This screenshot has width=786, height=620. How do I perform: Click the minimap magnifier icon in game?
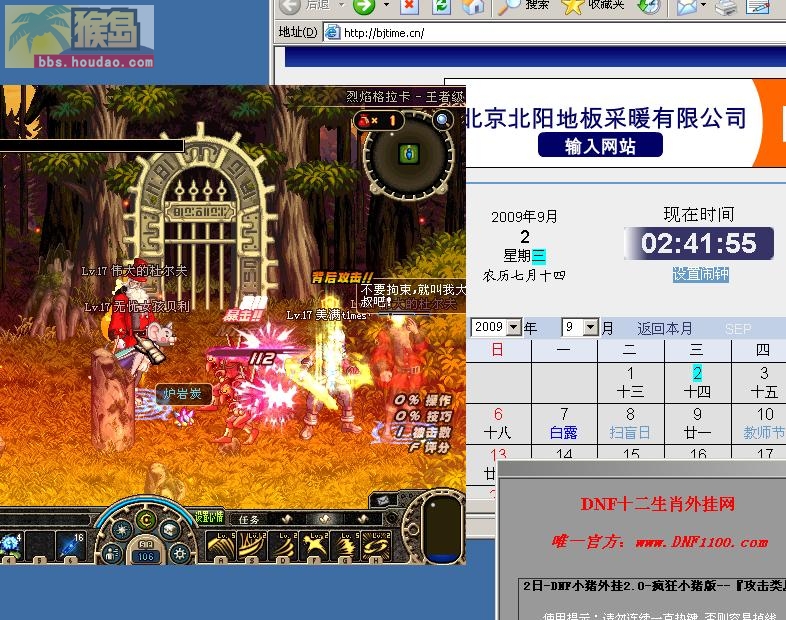click(442, 119)
